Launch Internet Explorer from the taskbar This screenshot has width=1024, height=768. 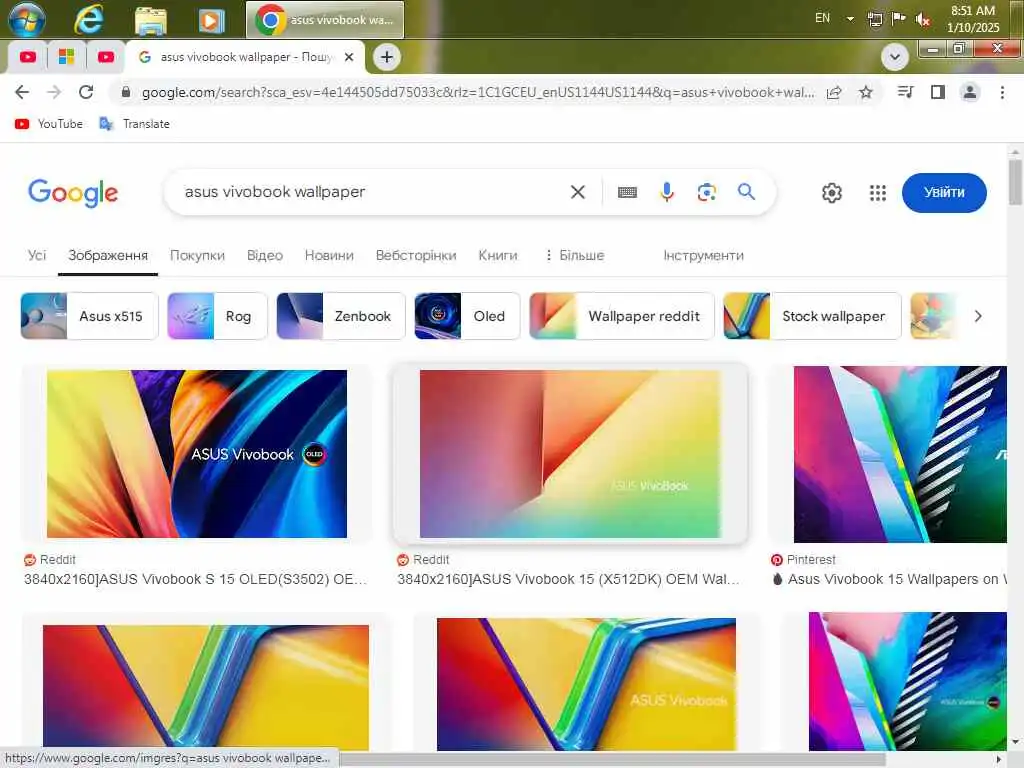click(x=89, y=20)
